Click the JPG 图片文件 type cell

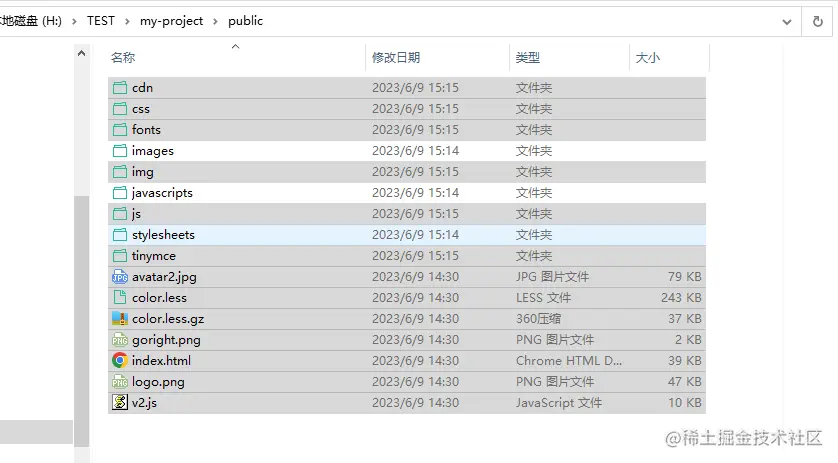[552, 277]
